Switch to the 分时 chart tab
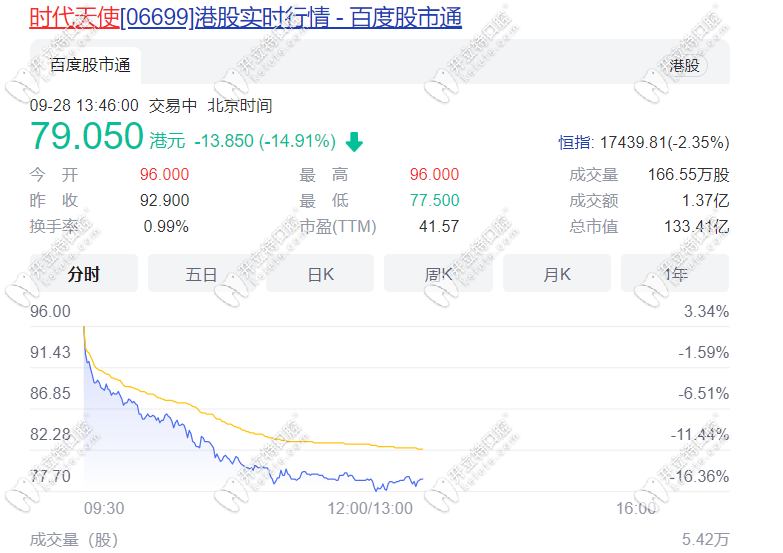Screen dimensions: 783x553 tap(84, 274)
